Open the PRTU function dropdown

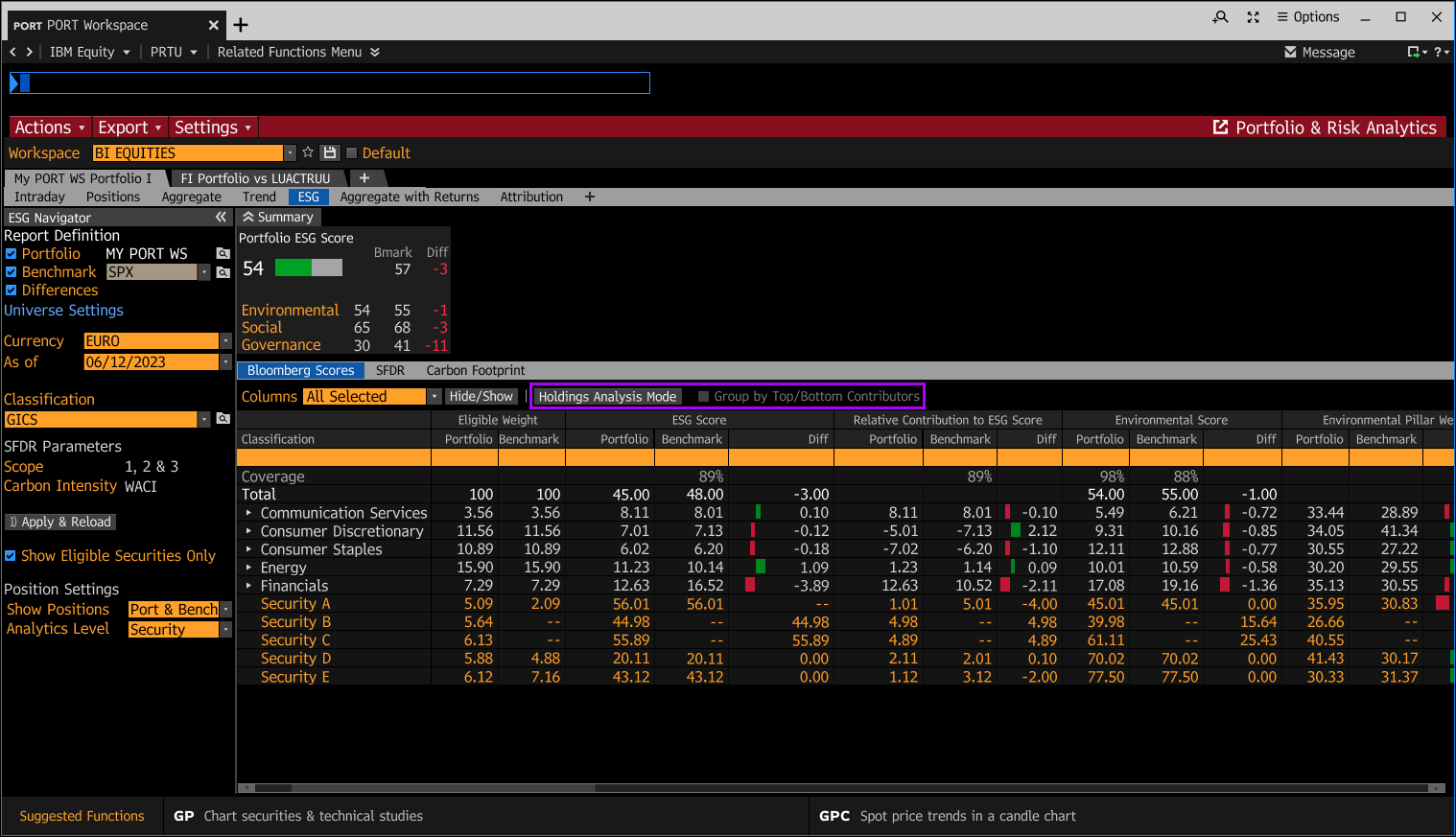coord(174,52)
